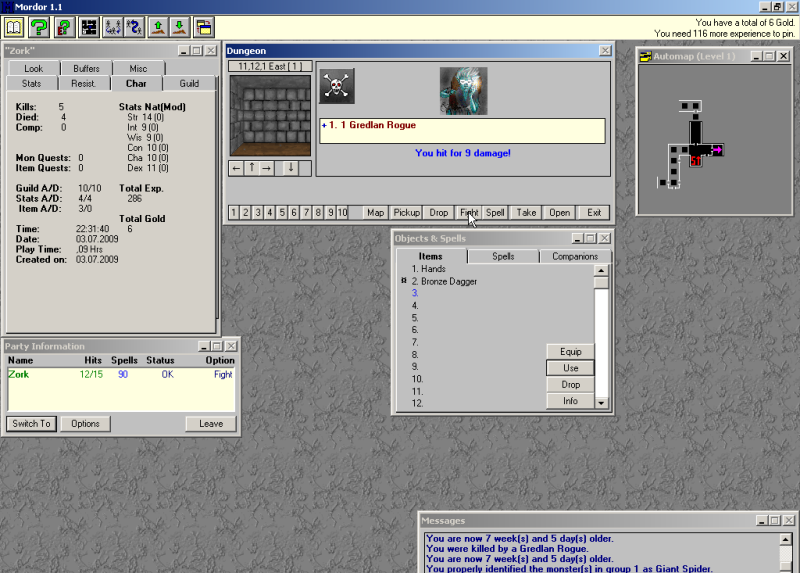
Task: Switch to the Spells tab
Action: tap(503, 257)
